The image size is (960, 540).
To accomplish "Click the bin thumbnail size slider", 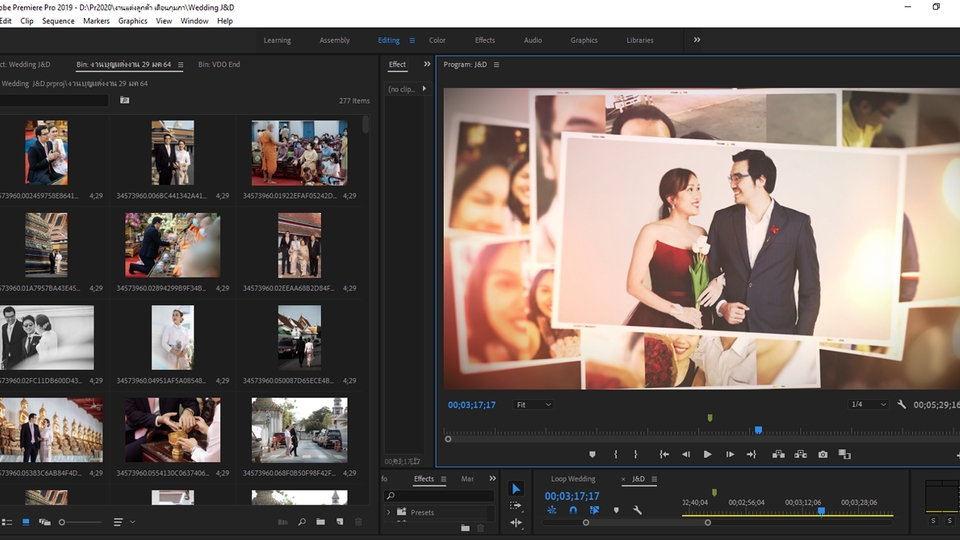I will 62,522.
